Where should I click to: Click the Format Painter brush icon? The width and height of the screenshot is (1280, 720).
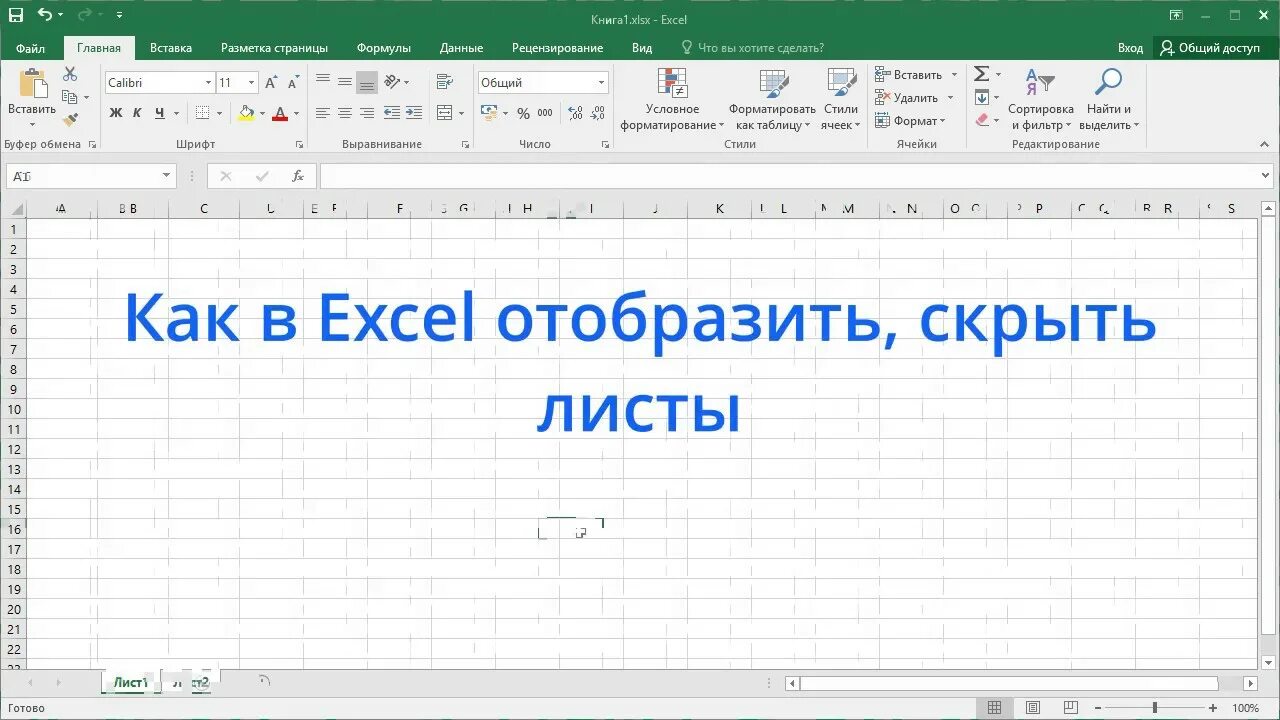[70, 119]
